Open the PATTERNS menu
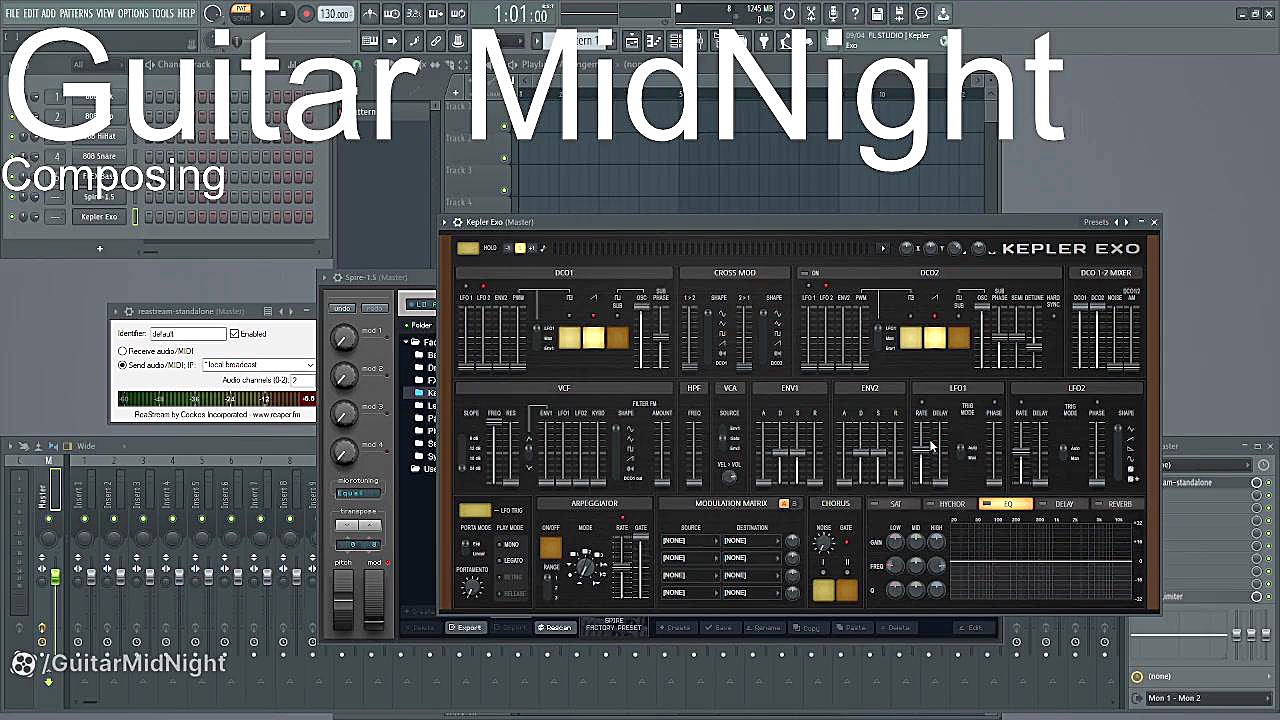Screen dimensions: 1280x720 [x=76, y=14]
